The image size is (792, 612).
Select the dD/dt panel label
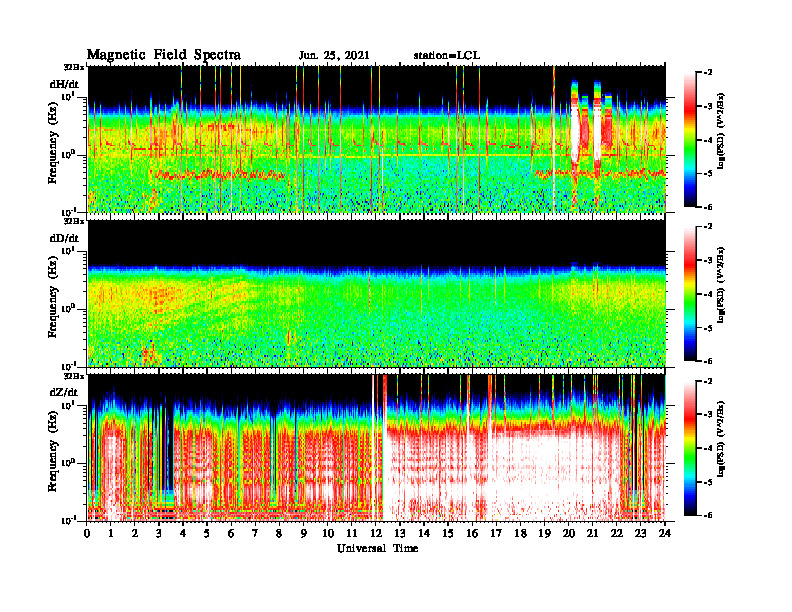64,238
